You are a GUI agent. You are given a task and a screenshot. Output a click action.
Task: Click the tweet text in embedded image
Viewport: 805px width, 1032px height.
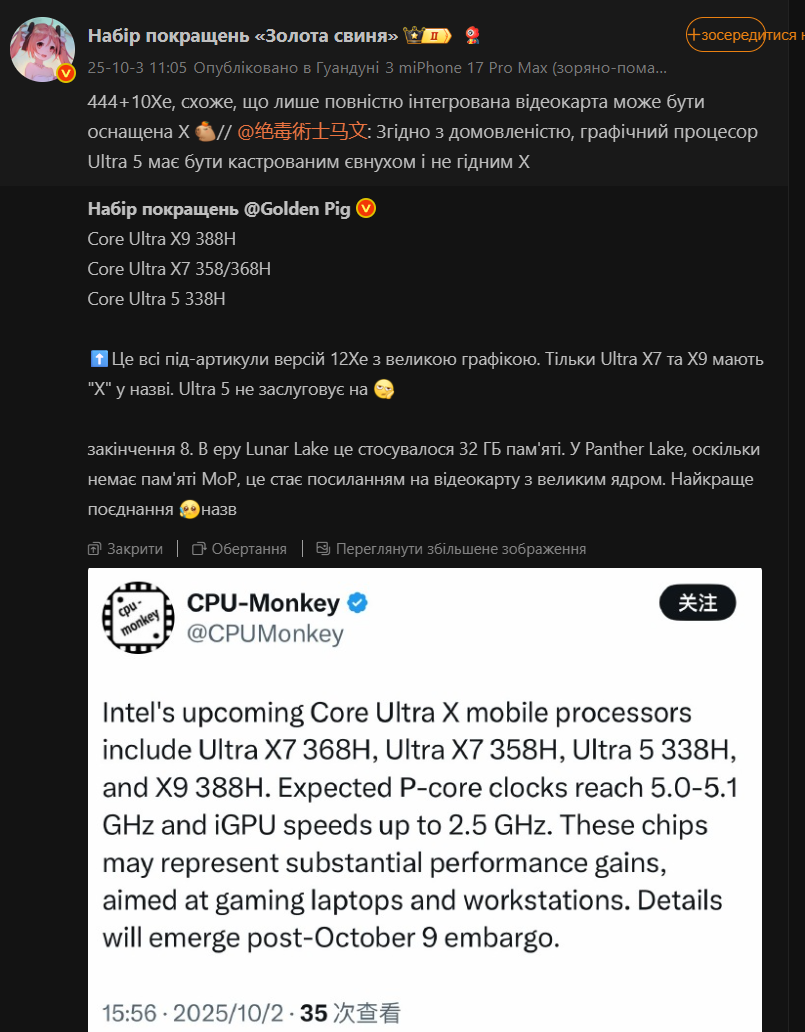click(420, 825)
